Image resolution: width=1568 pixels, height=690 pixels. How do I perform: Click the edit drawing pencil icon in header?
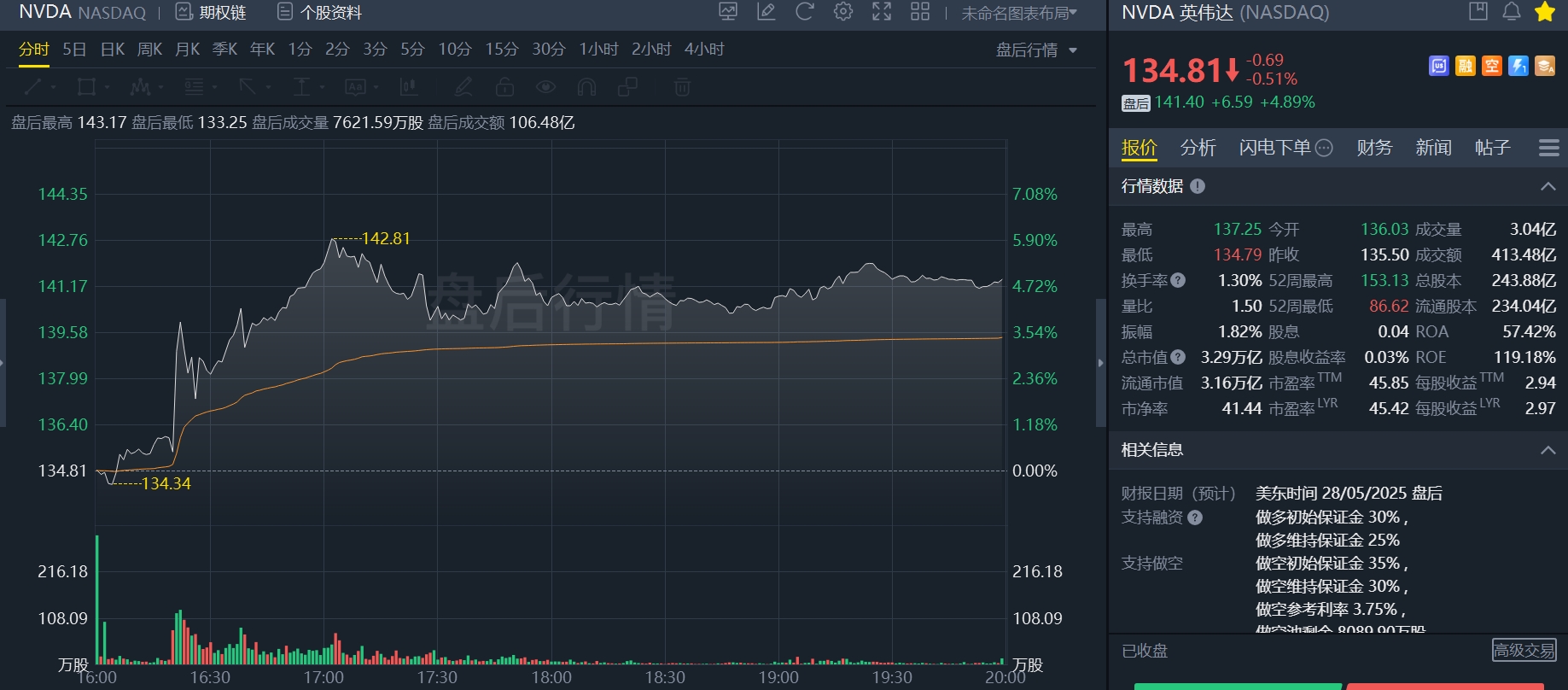(767, 12)
